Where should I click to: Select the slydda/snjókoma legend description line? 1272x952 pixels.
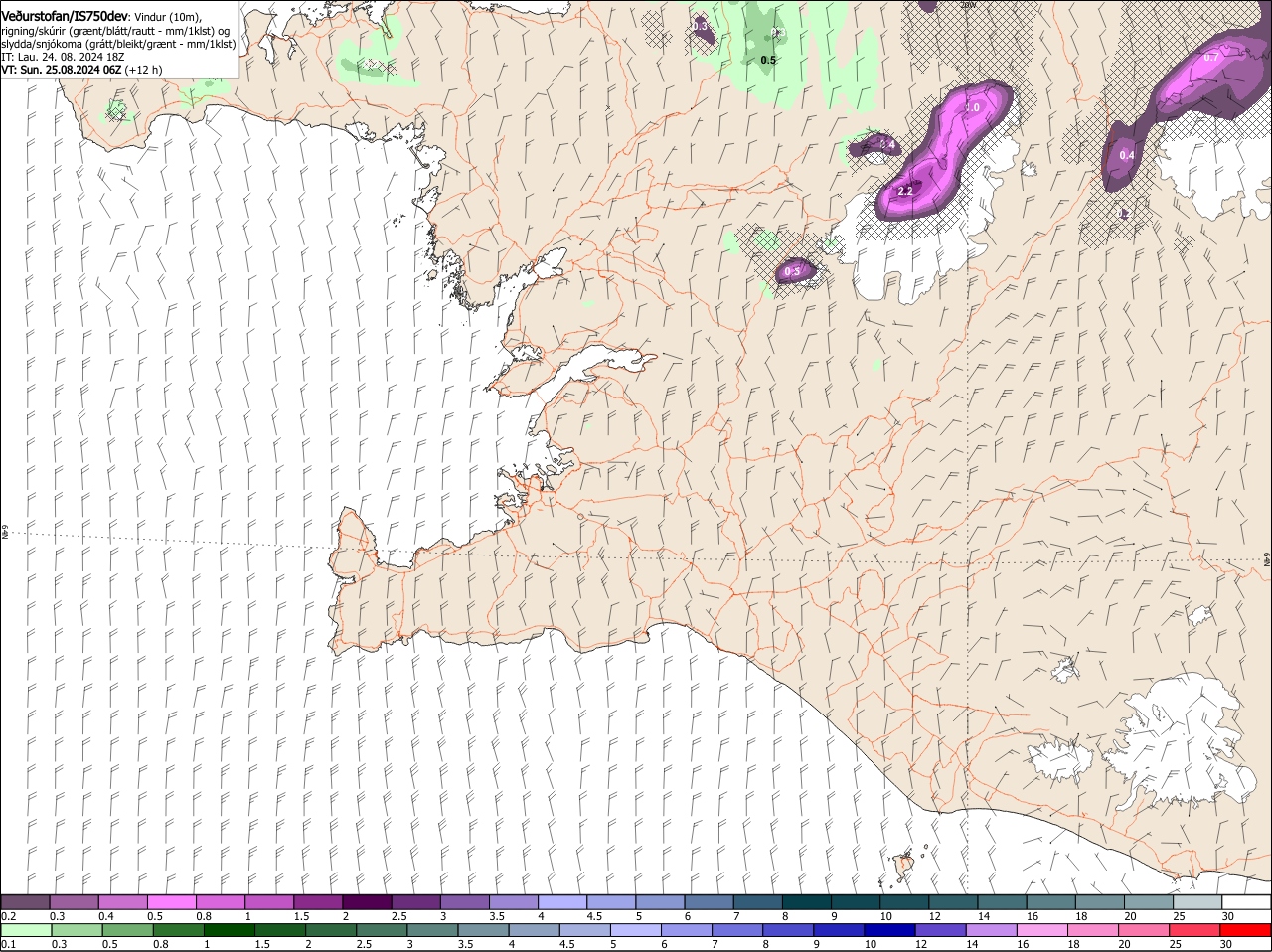tap(118, 44)
